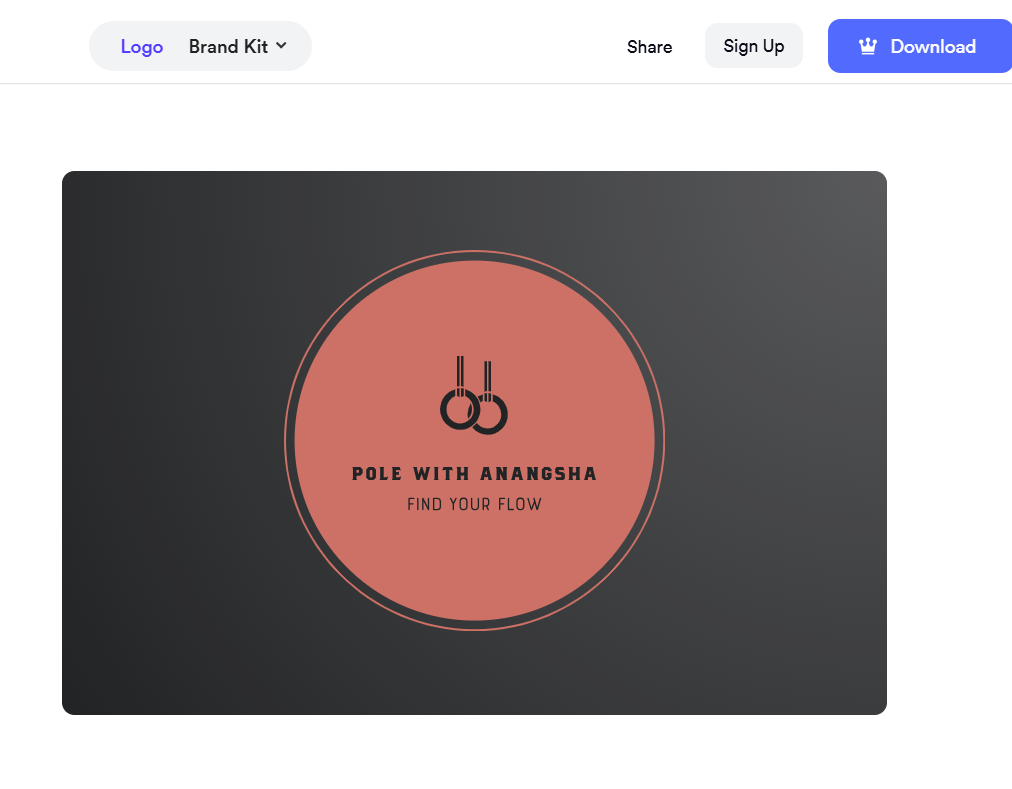1012x789 pixels.
Task: Click the word FLOW in the tagline
Action: pos(520,504)
